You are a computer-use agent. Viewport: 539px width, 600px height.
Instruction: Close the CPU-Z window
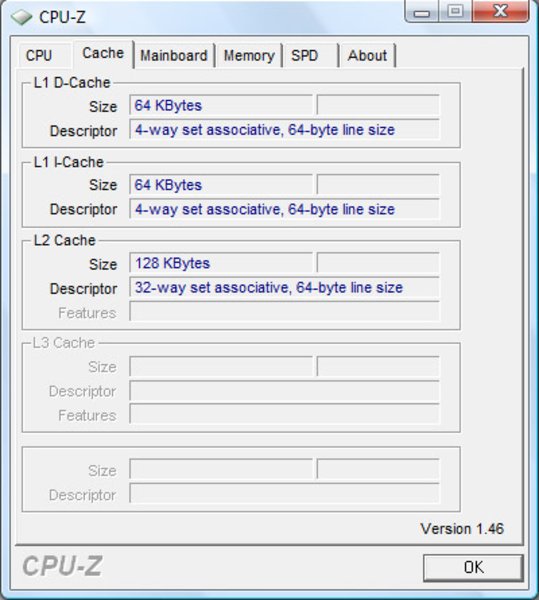coord(500,11)
